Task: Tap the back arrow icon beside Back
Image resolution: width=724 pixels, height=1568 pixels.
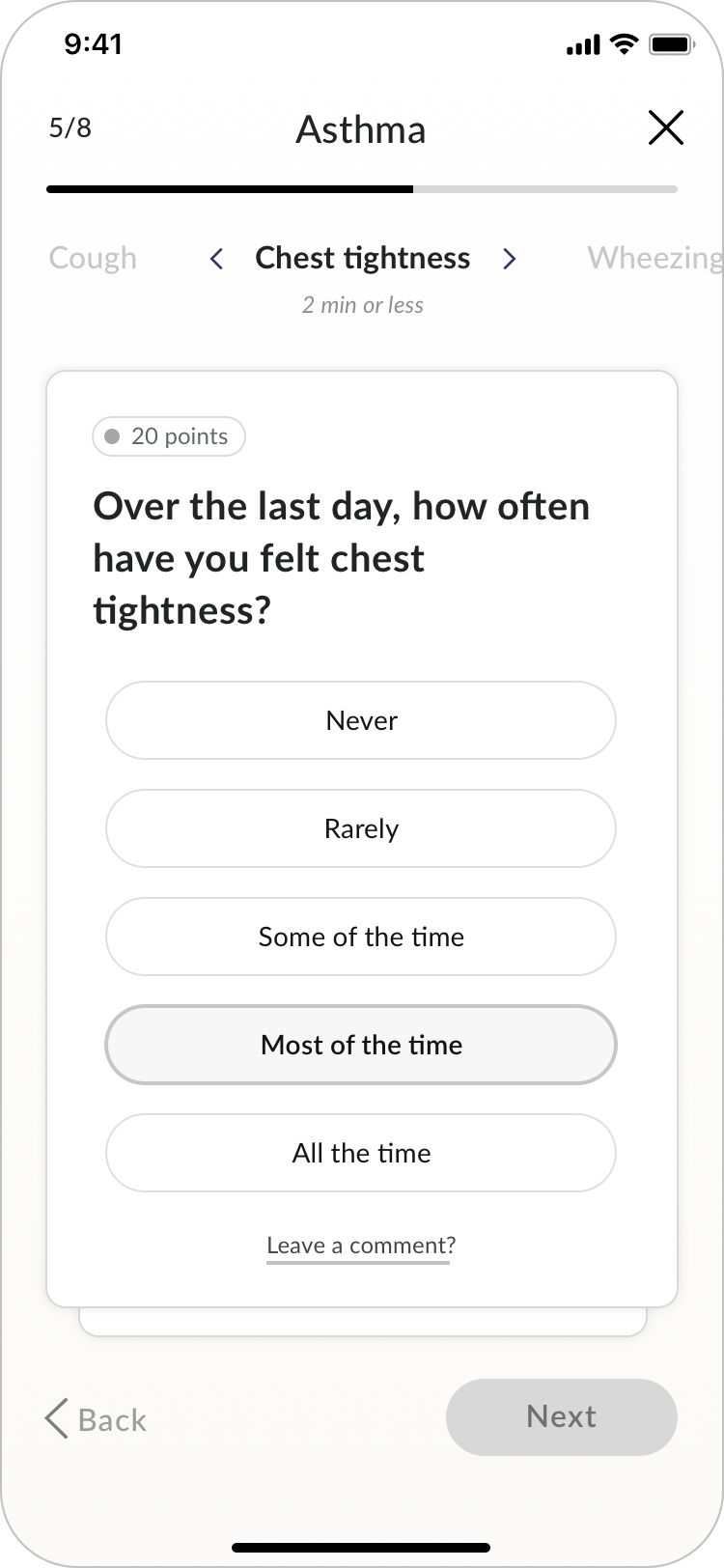Action: click(x=55, y=1419)
